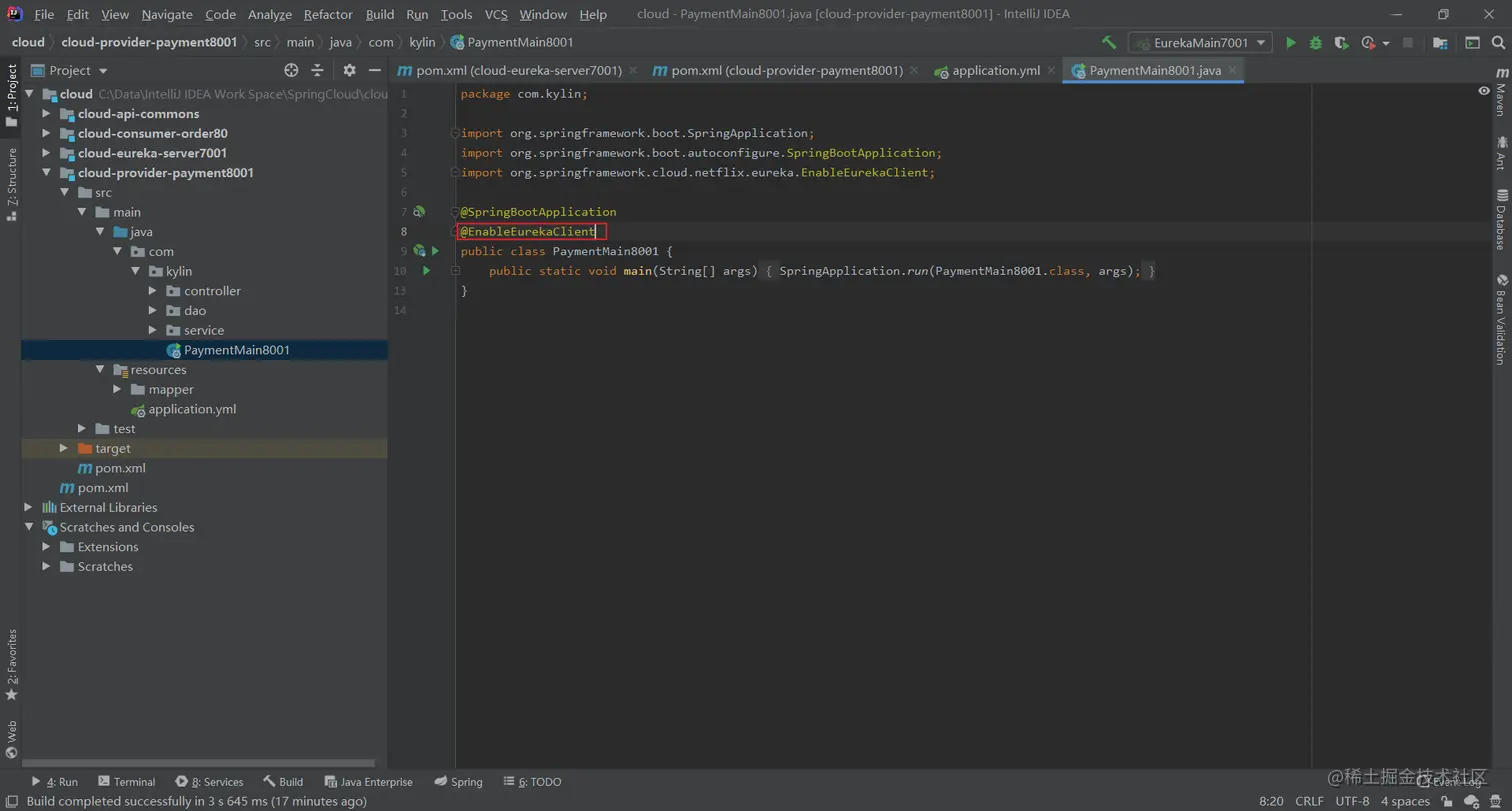Toggle the 1: Project tool window stripe

tap(11, 95)
